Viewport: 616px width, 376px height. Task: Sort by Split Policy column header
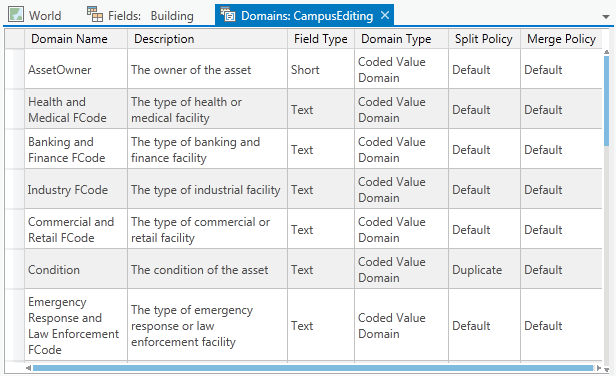(484, 39)
